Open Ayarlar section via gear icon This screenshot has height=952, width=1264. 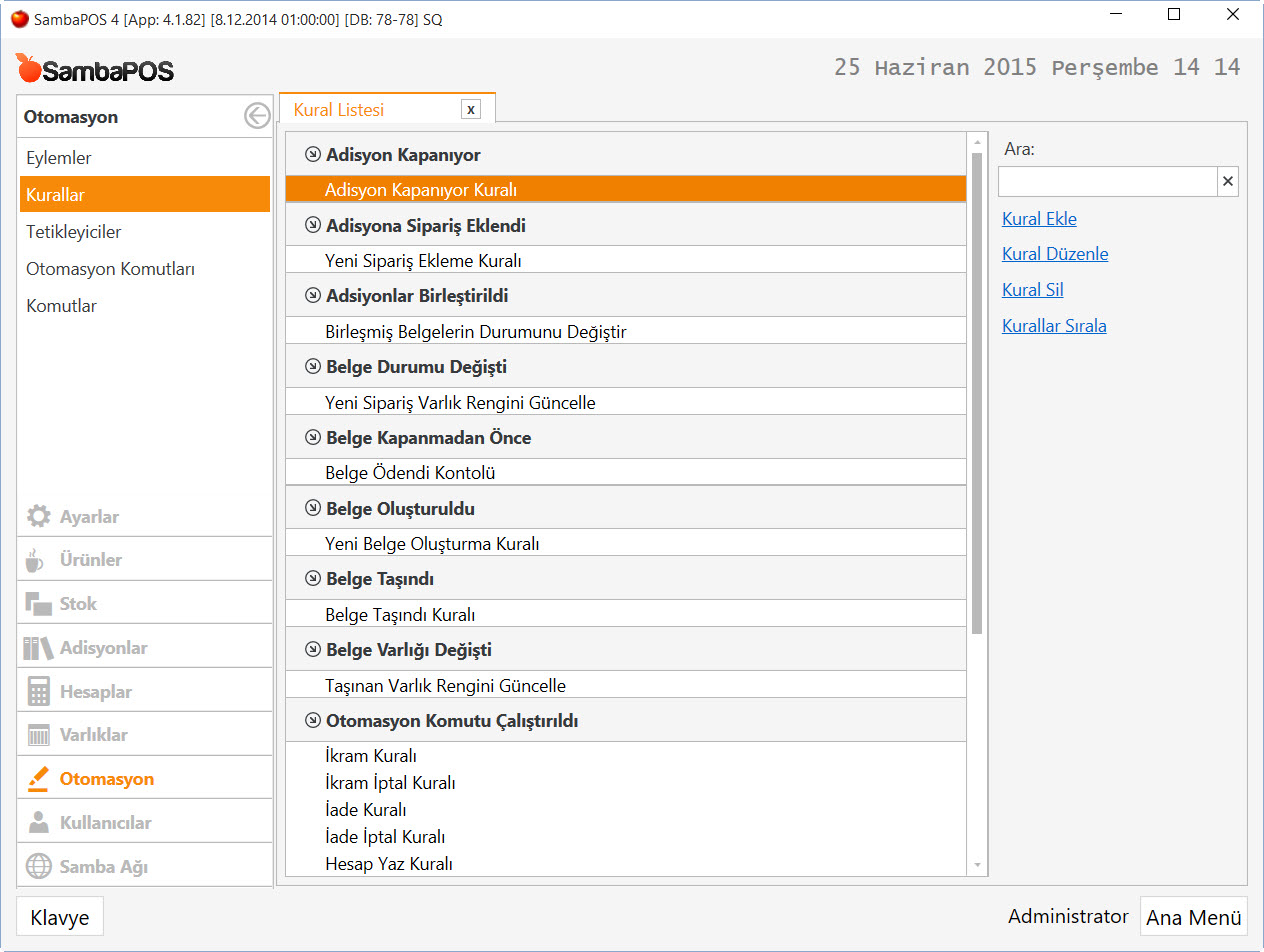click(38, 516)
